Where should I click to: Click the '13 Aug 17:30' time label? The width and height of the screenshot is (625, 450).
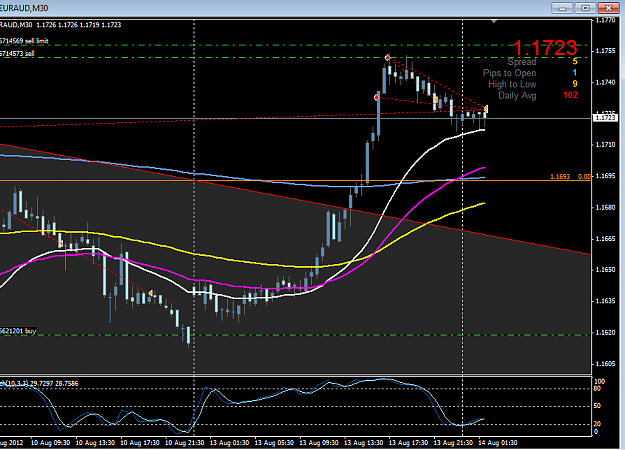408,443
